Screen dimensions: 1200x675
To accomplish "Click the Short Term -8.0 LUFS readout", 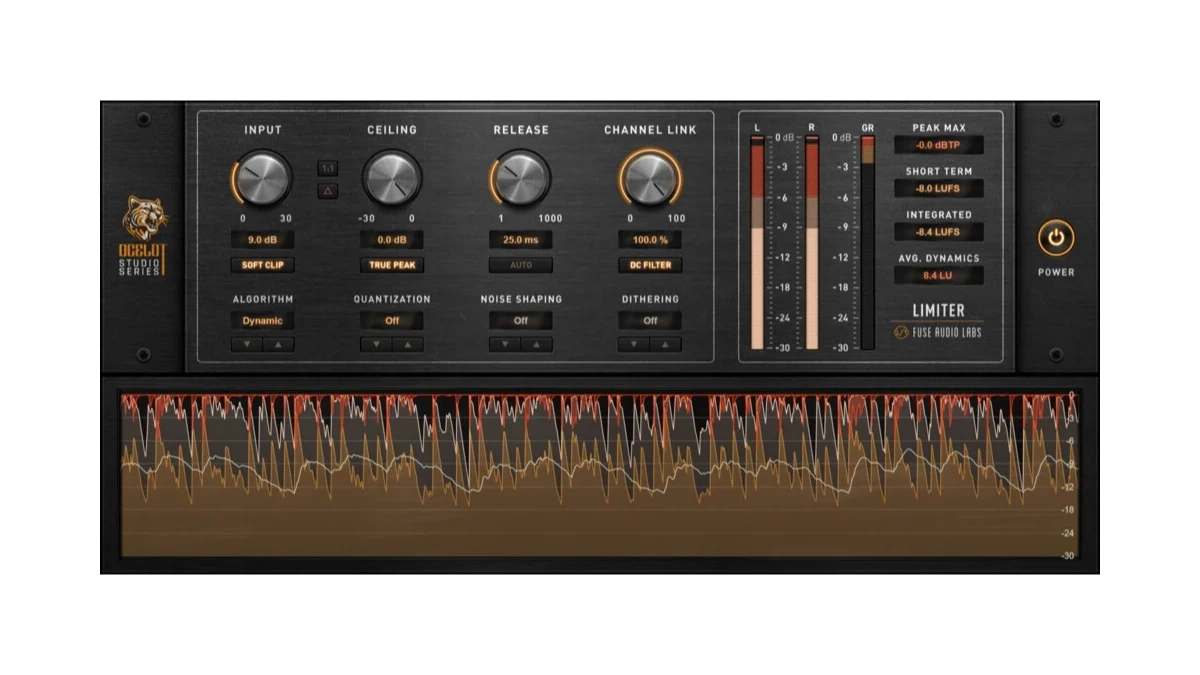I will 939,188.
